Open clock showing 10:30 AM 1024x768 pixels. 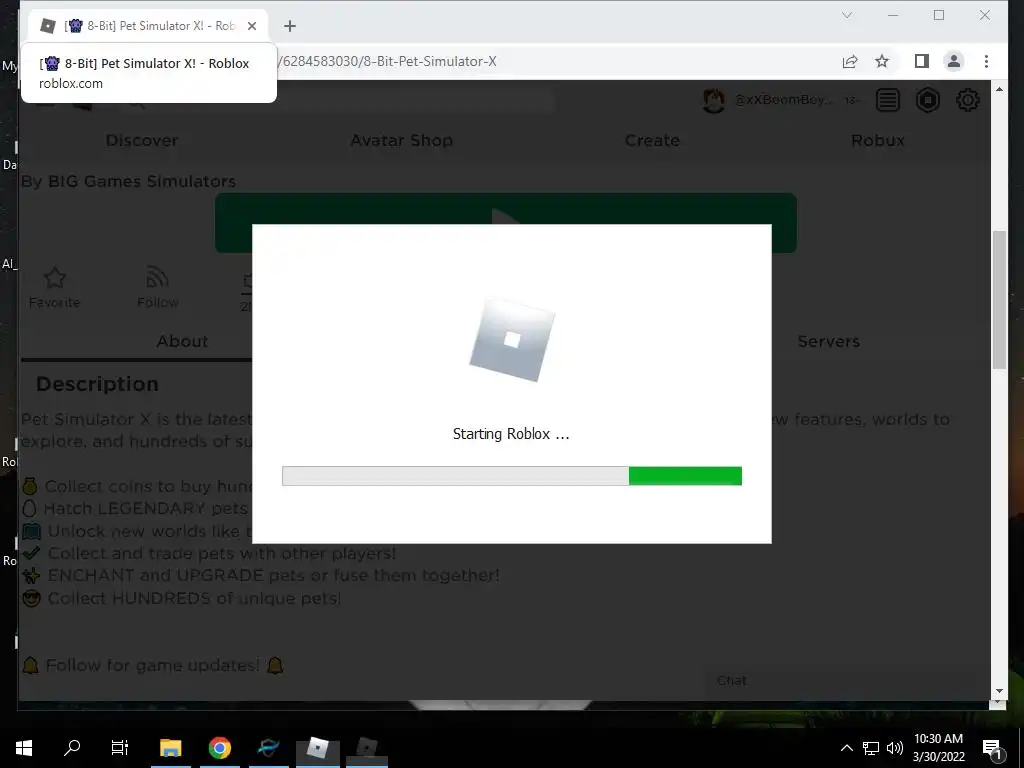[x=938, y=748]
